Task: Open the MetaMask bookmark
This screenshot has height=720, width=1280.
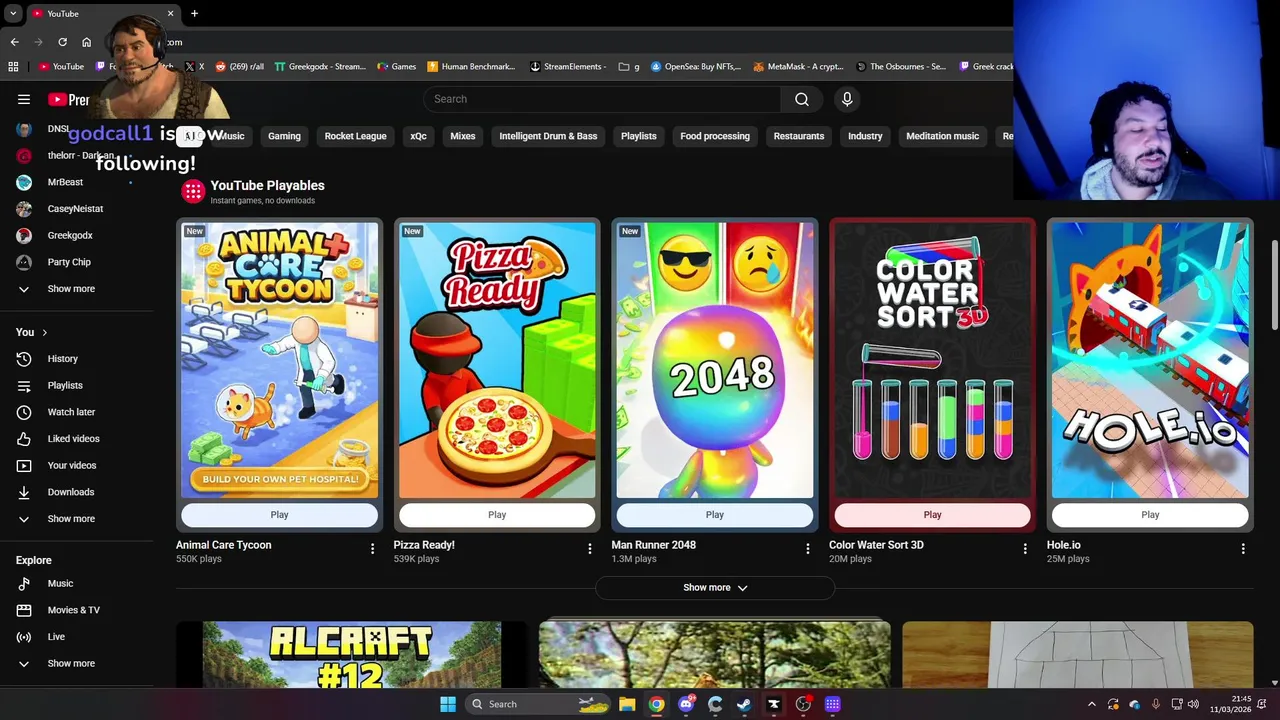Action: pyautogui.click(x=798, y=67)
